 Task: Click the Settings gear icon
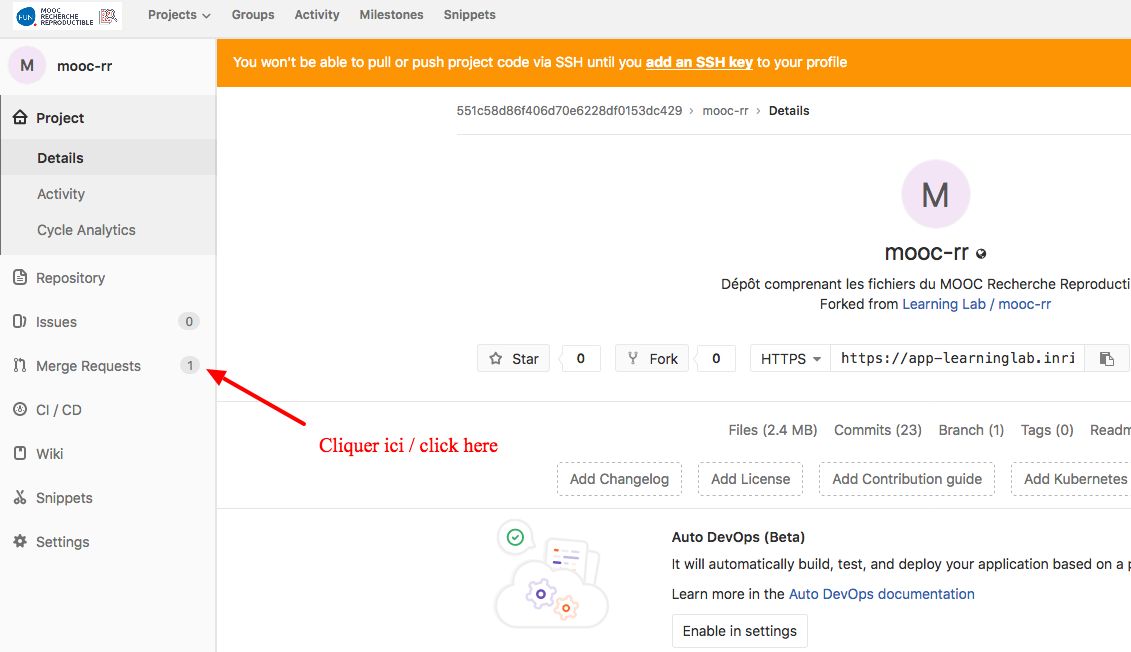(19, 542)
